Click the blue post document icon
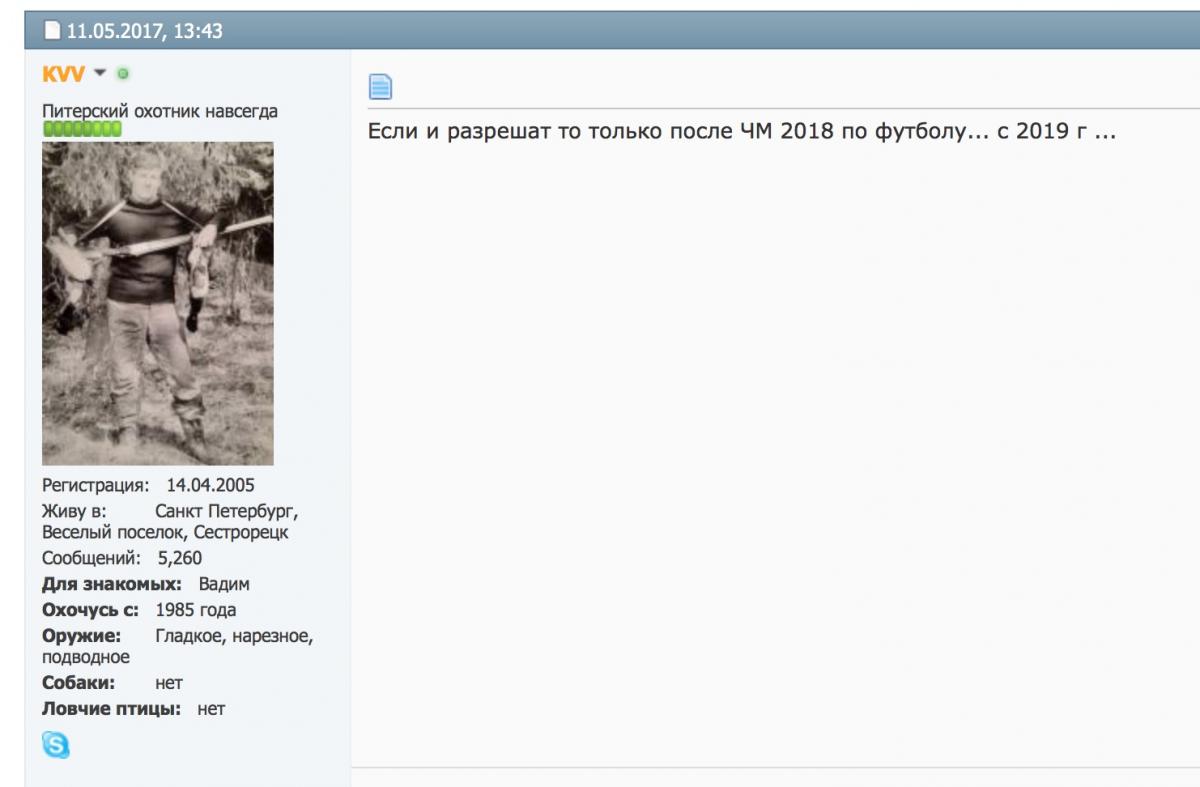Viewport: 1200px width, 787px height. [380, 87]
